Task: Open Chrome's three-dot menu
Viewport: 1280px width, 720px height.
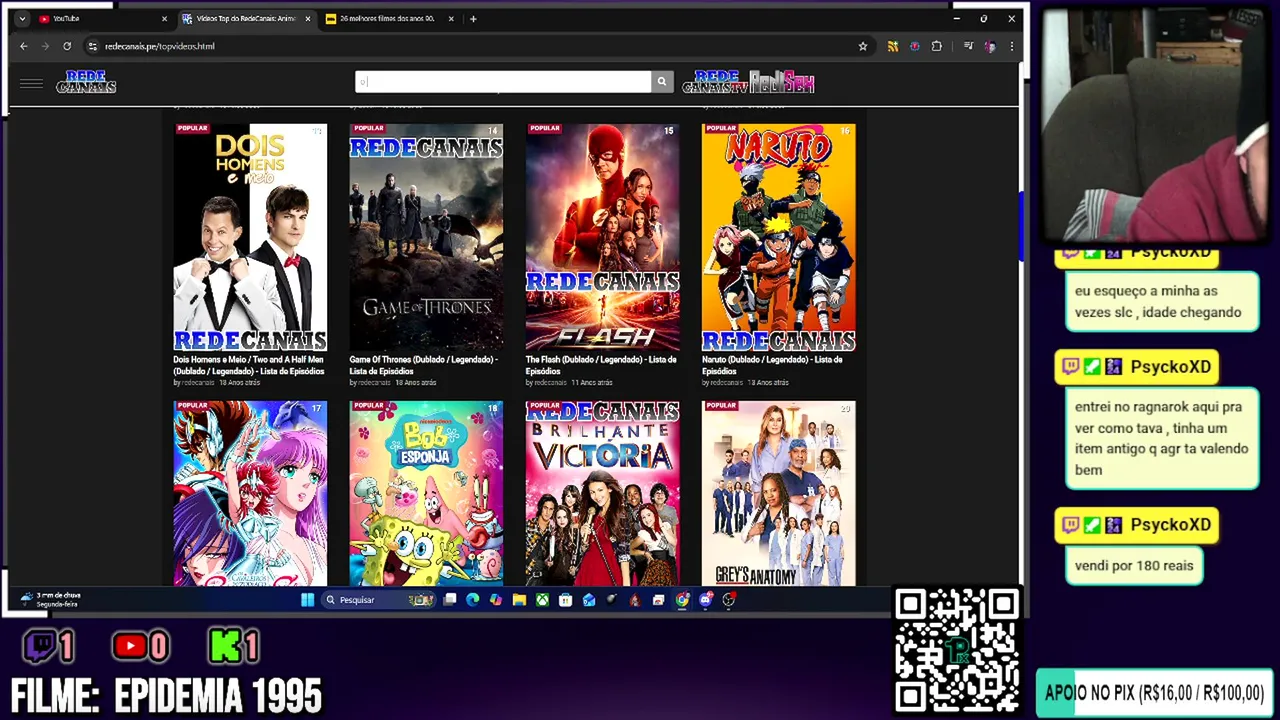Action: tap(1011, 46)
